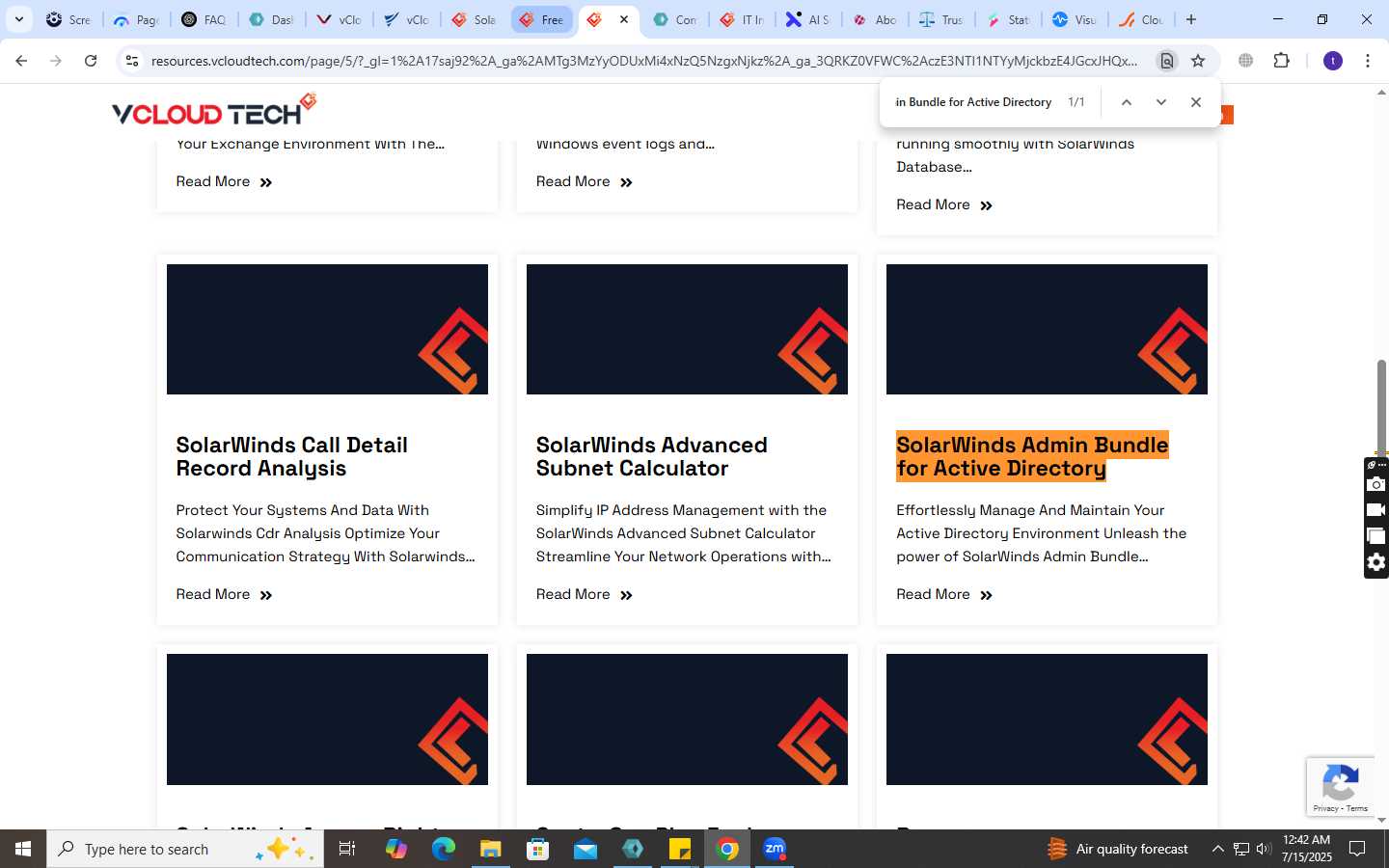Open the Chrome profile avatar

tap(1333, 61)
